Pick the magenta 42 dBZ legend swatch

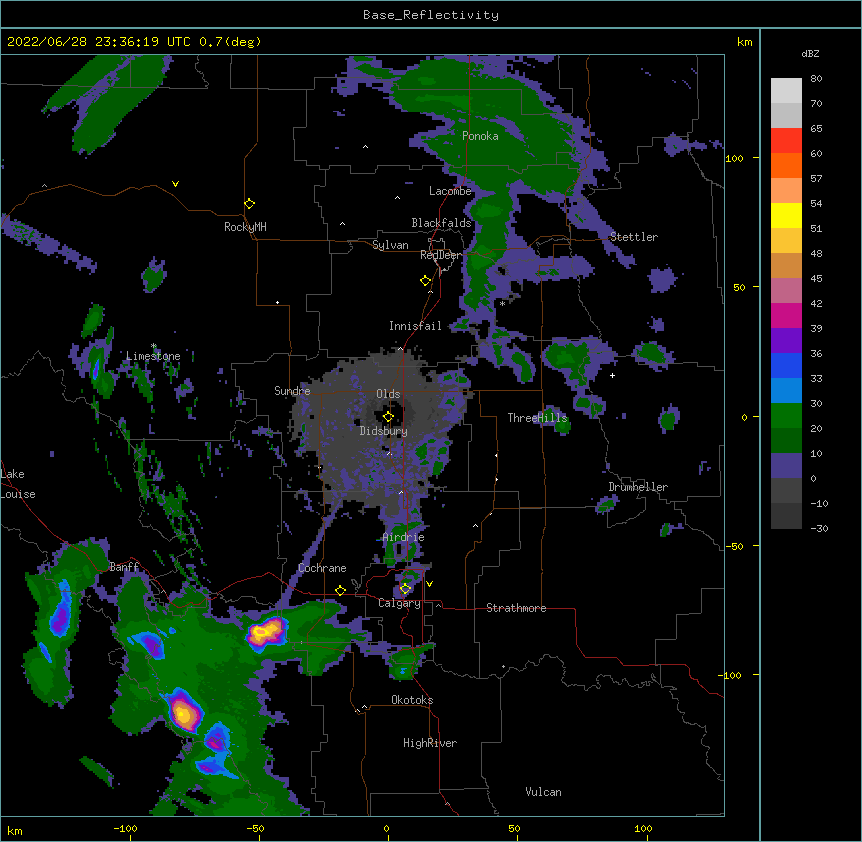786,315
